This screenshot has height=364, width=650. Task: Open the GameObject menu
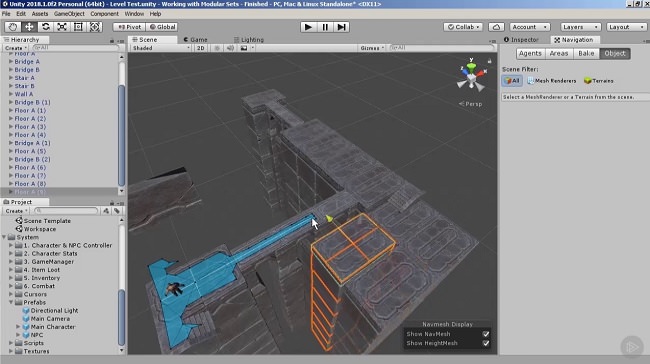69,14
